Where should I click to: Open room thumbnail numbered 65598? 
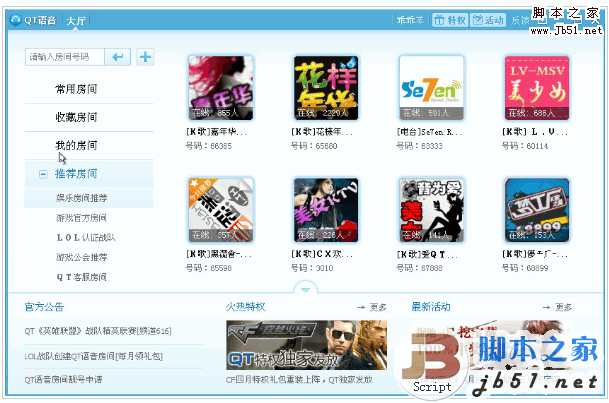point(221,210)
